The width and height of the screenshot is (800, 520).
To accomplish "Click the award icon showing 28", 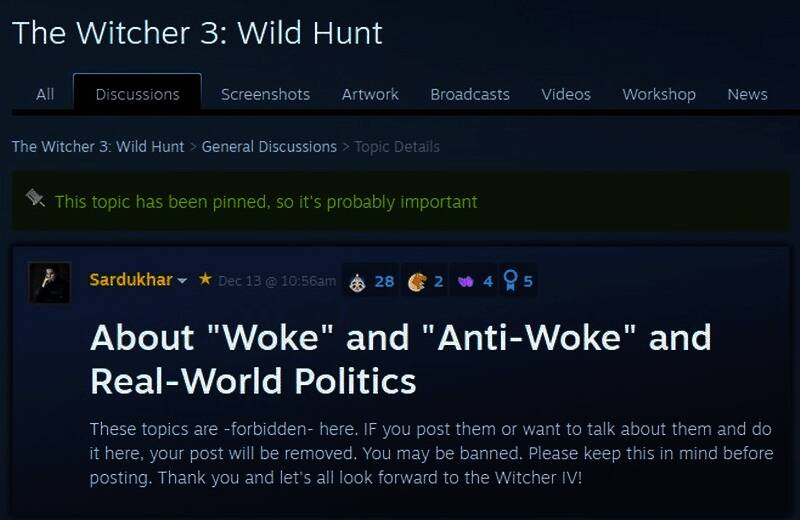I will coord(357,282).
